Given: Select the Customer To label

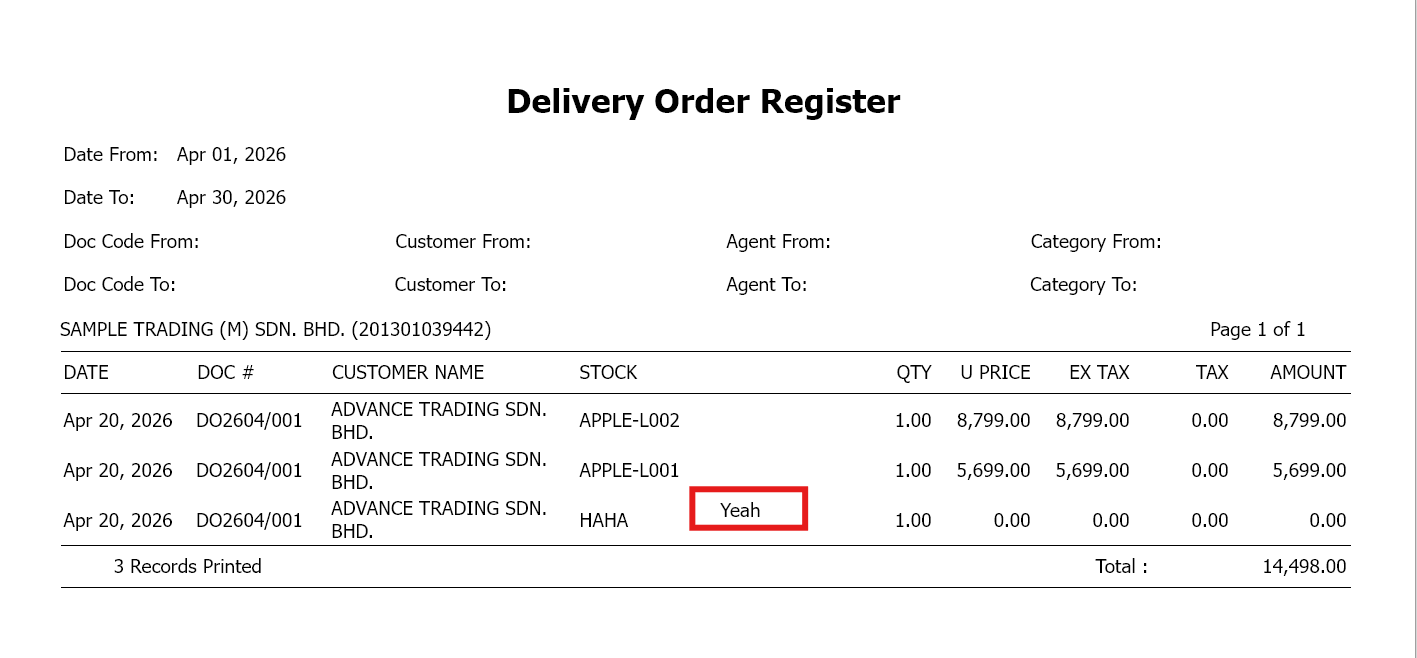Looking at the screenshot, I should tap(450, 285).
